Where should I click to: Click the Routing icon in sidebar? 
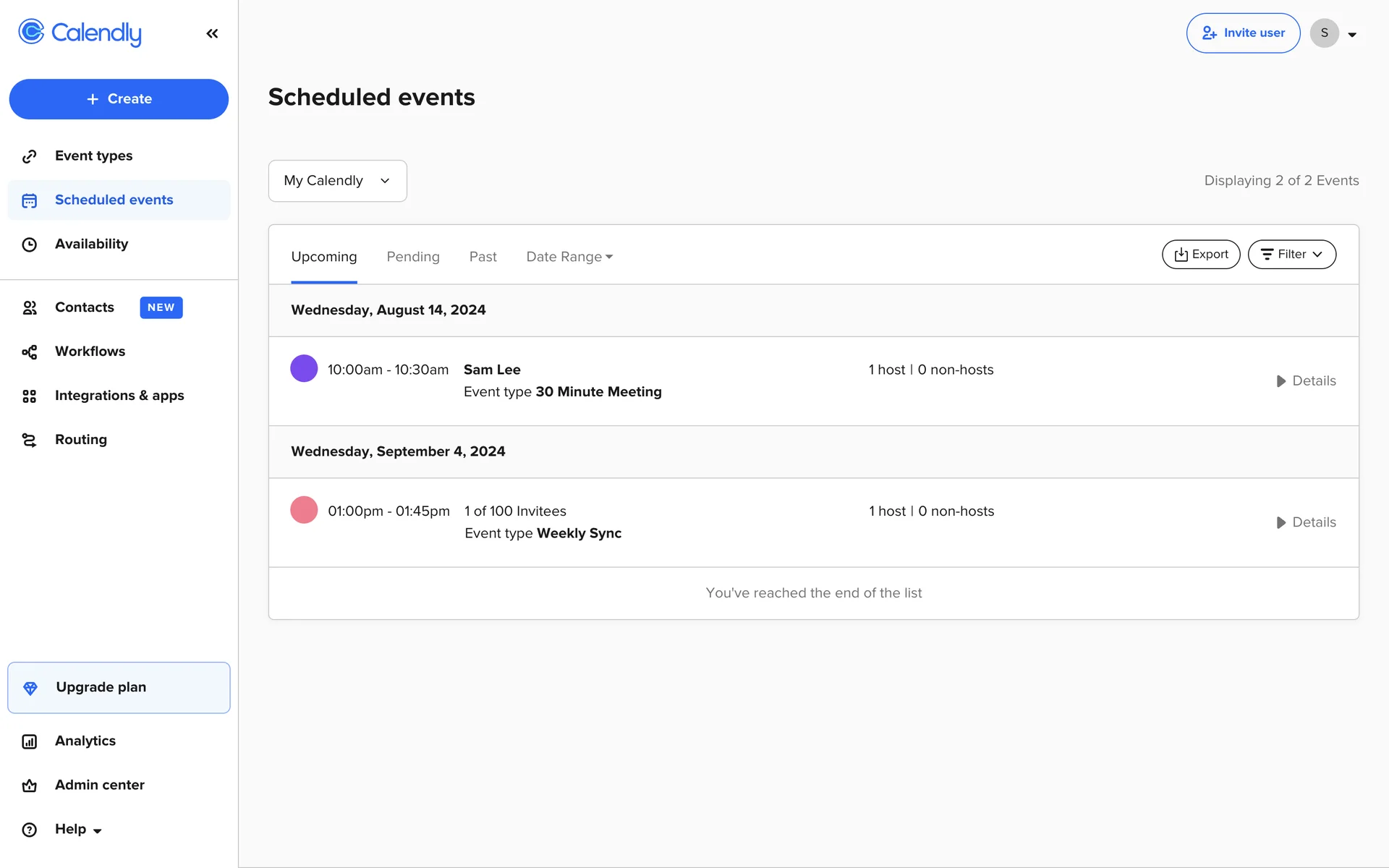click(30, 441)
